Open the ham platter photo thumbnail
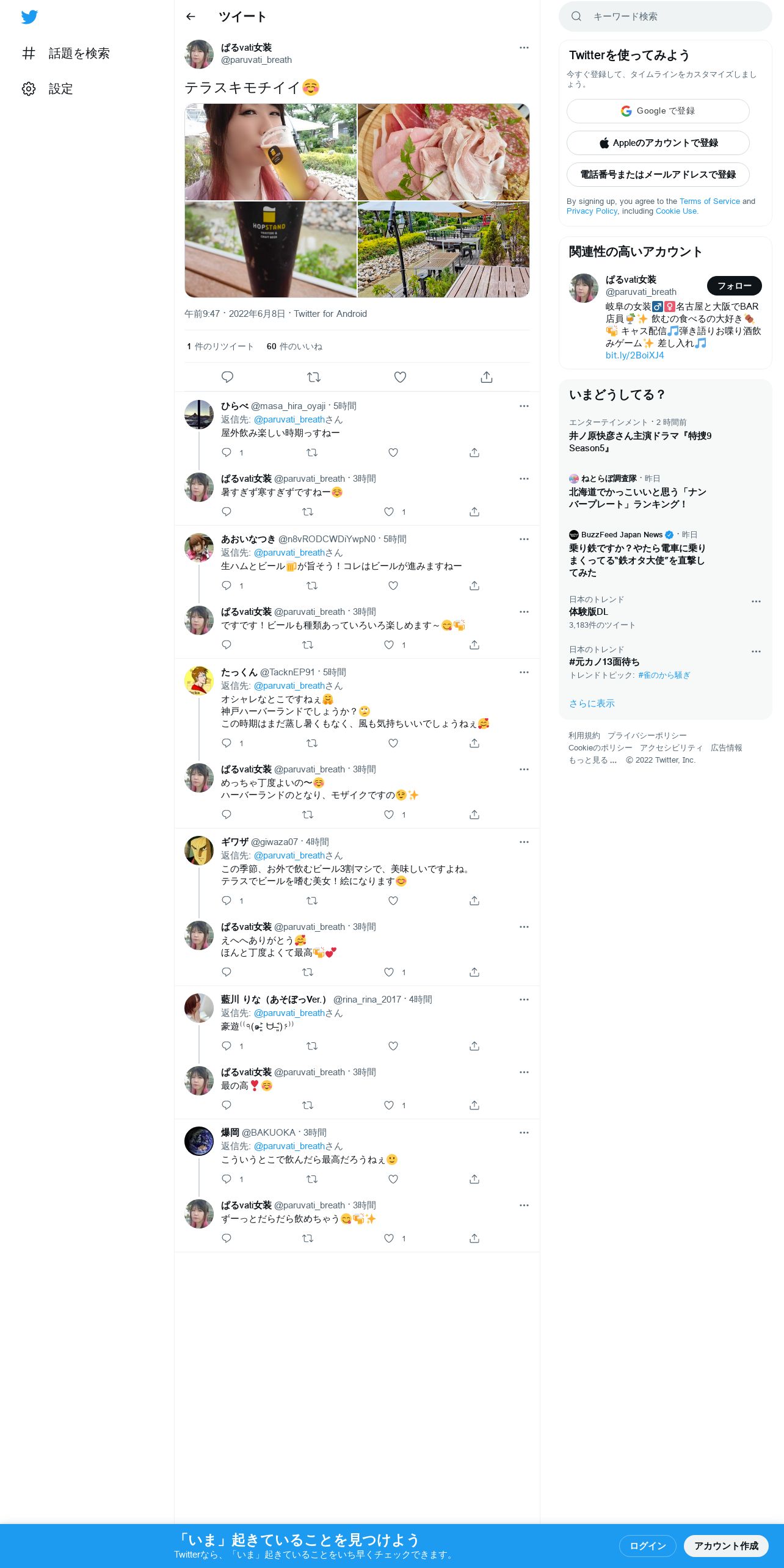This screenshot has width=784, height=1568. [x=443, y=152]
